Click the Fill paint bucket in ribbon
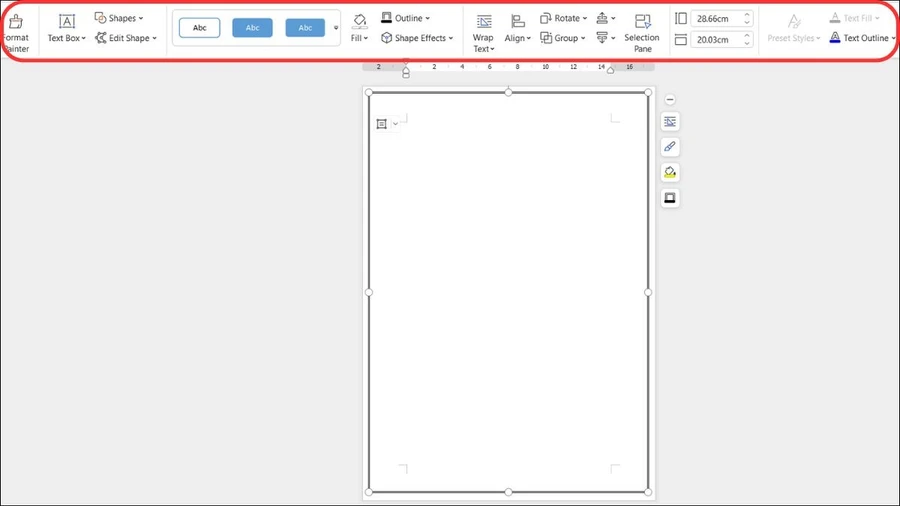The width and height of the screenshot is (900, 506). (x=359, y=22)
